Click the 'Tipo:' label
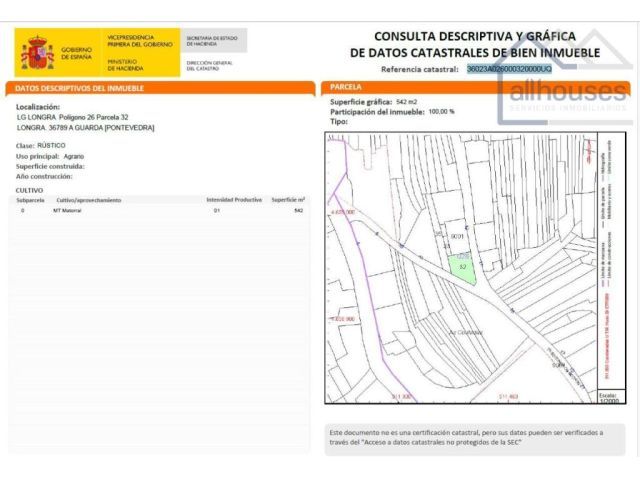640x480 pixels. tap(339, 122)
